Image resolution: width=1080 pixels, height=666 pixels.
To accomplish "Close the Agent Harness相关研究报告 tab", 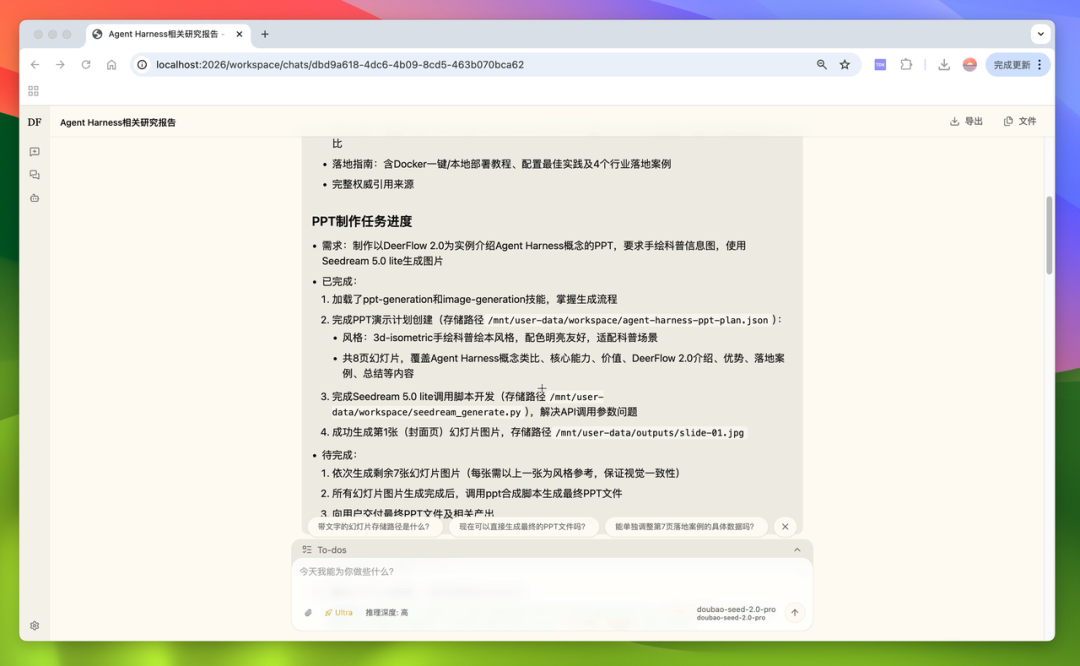I will tap(239, 34).
